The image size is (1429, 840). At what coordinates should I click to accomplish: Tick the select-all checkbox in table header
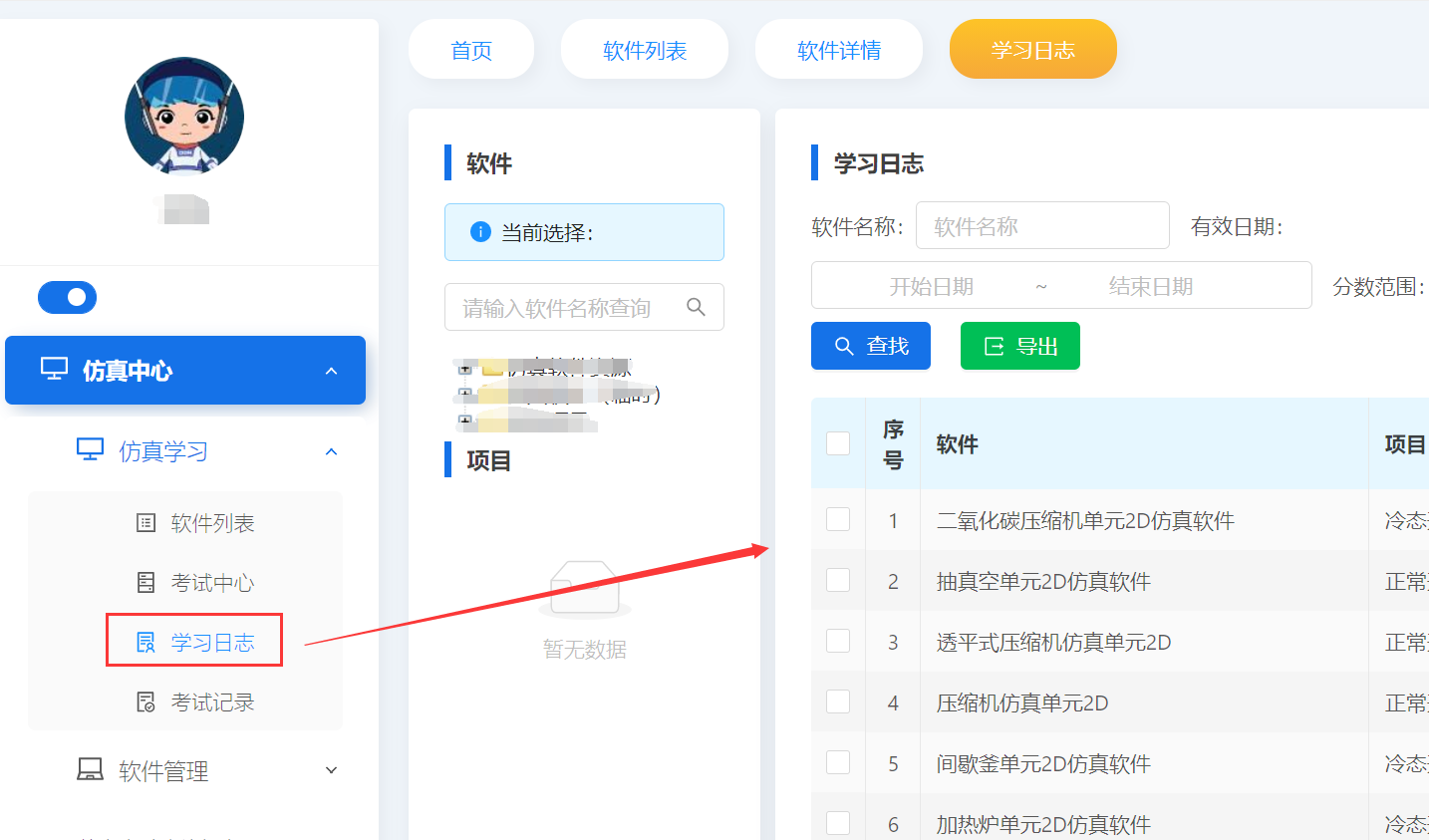pos(838,443)
